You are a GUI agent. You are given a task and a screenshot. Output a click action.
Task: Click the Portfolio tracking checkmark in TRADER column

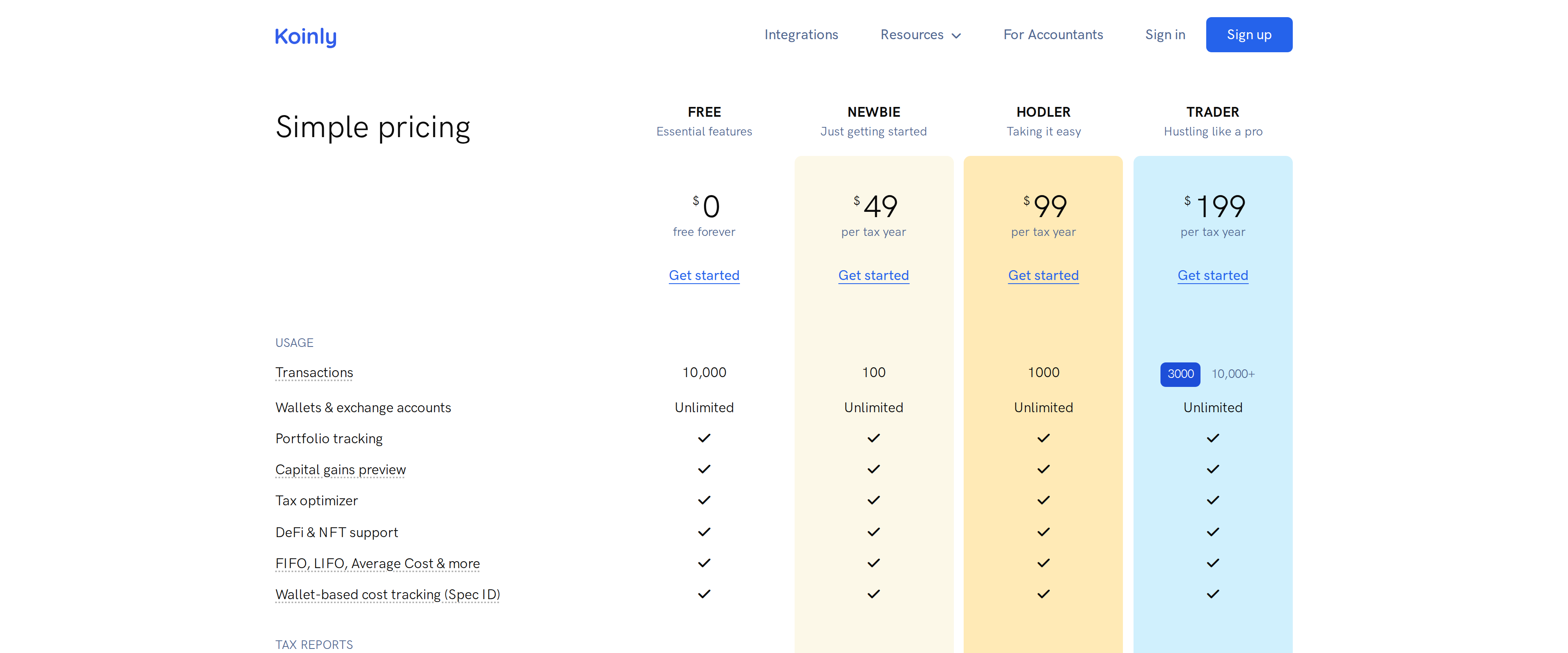click(1212, 438)
